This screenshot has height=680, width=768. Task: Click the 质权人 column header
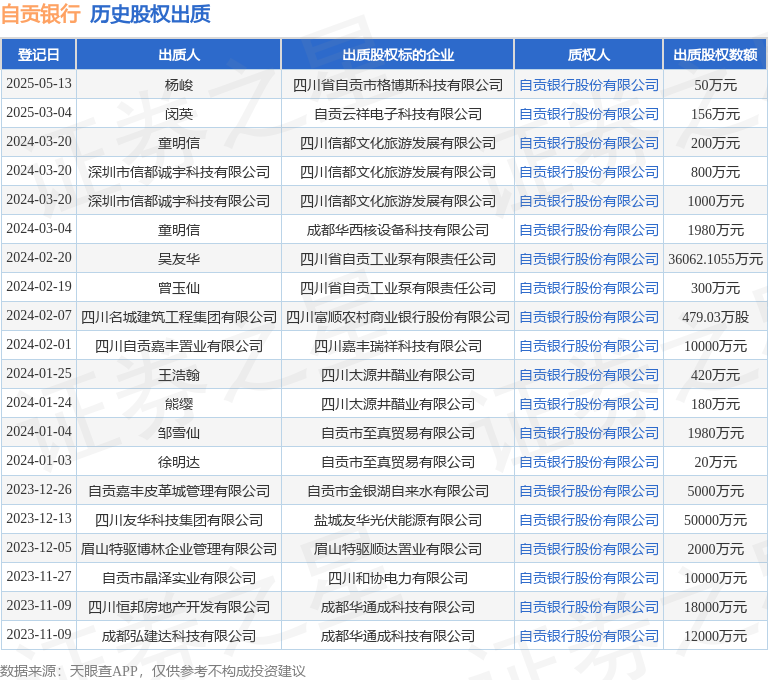pos(589,54)
